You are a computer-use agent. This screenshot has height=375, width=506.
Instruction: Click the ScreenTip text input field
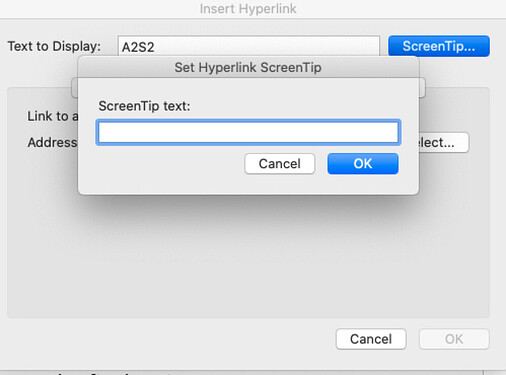[x=248, y=132]
